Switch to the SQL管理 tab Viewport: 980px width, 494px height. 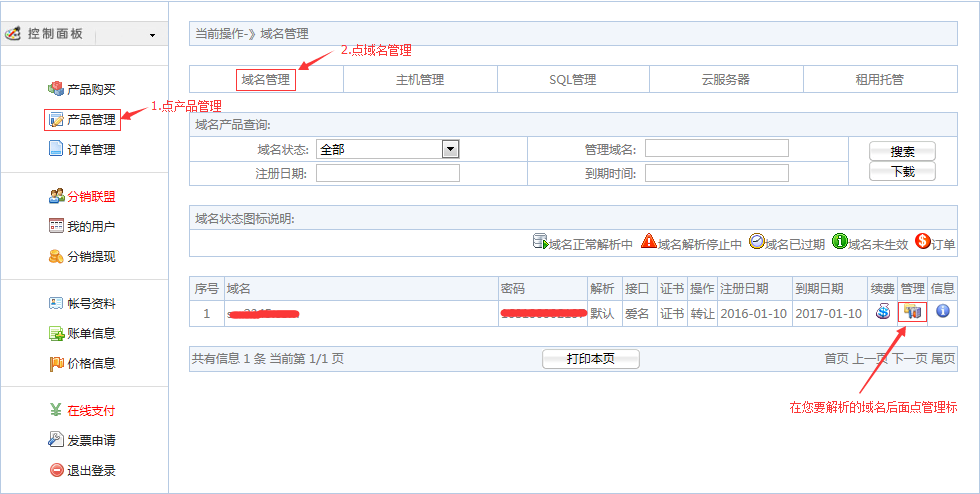(572, 80)
